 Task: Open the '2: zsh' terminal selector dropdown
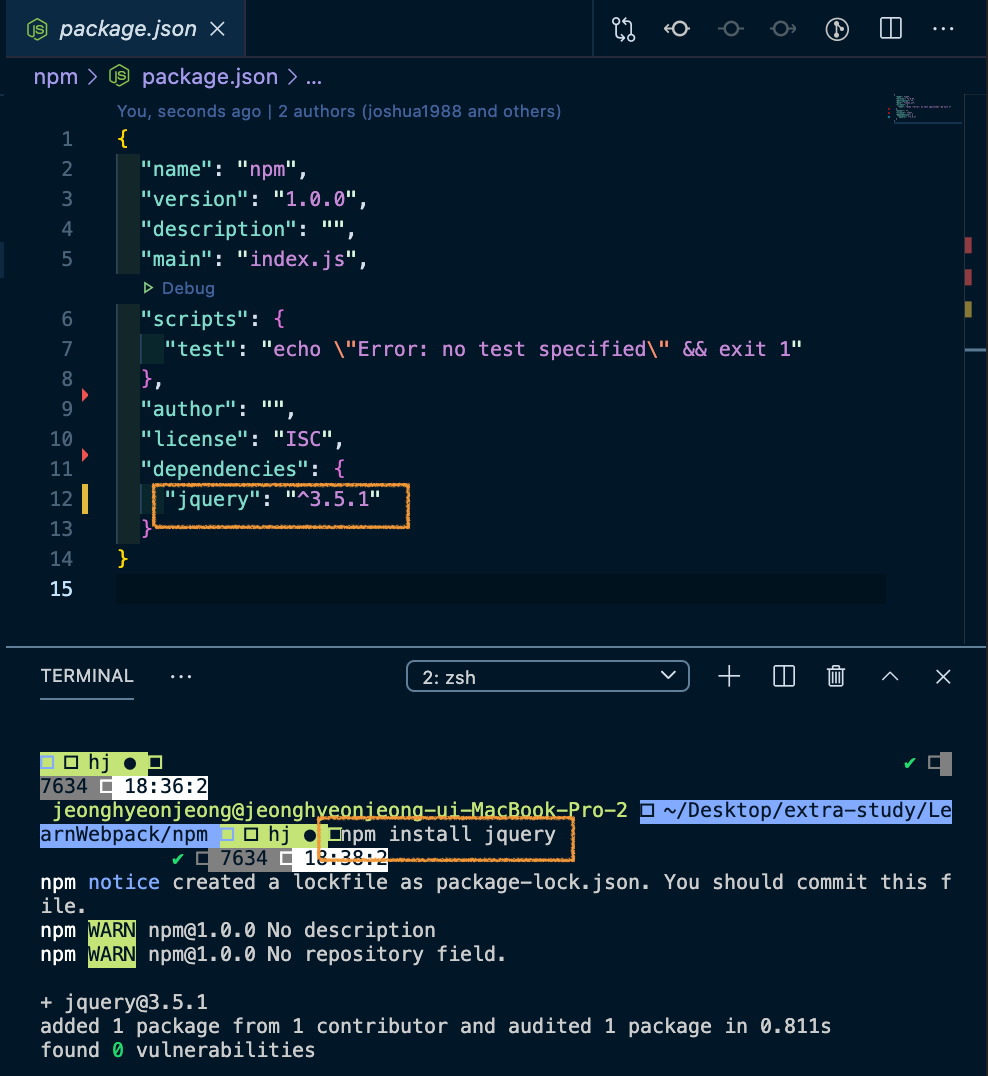[x=547, y=676]
